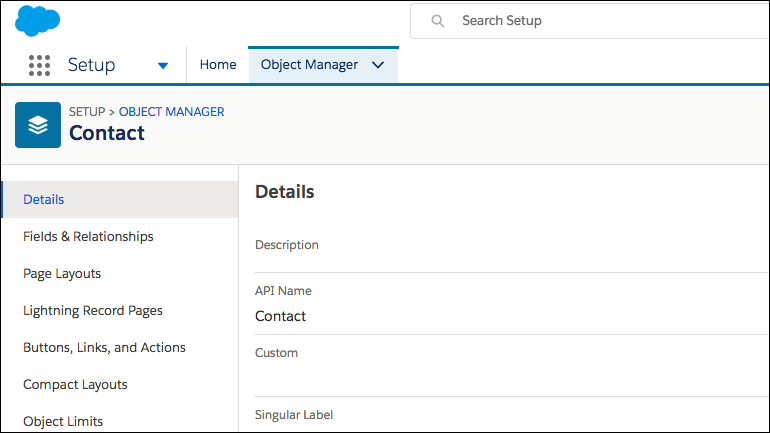Click inside the Search Setup field

point(589,21)
